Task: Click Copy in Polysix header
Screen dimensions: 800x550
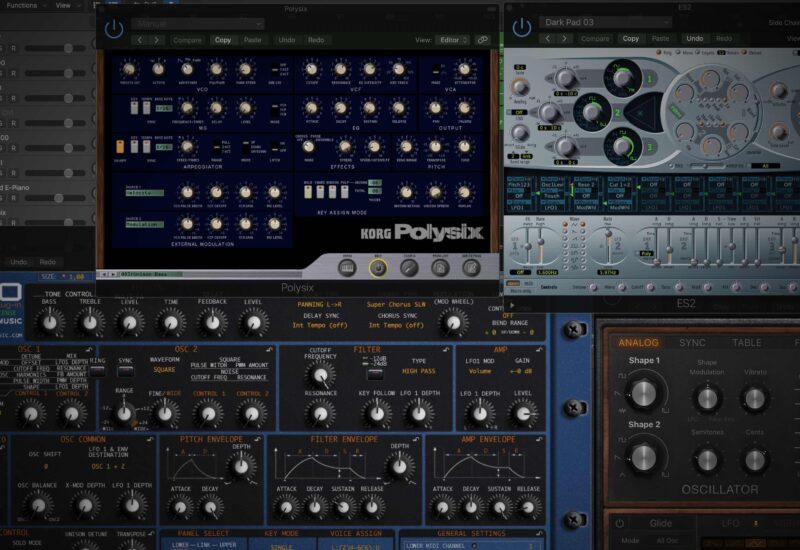Action: 222,40
